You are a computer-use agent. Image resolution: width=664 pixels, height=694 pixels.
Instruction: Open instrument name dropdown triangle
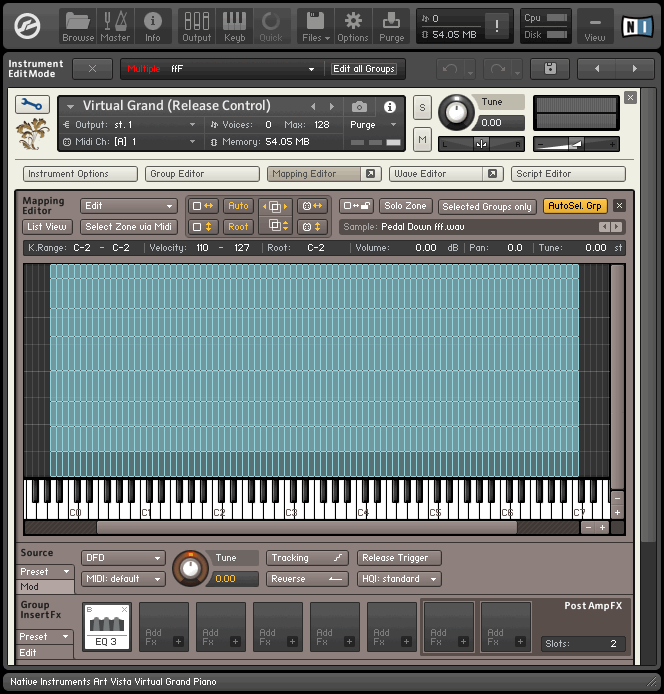click(x=70, y=107)
